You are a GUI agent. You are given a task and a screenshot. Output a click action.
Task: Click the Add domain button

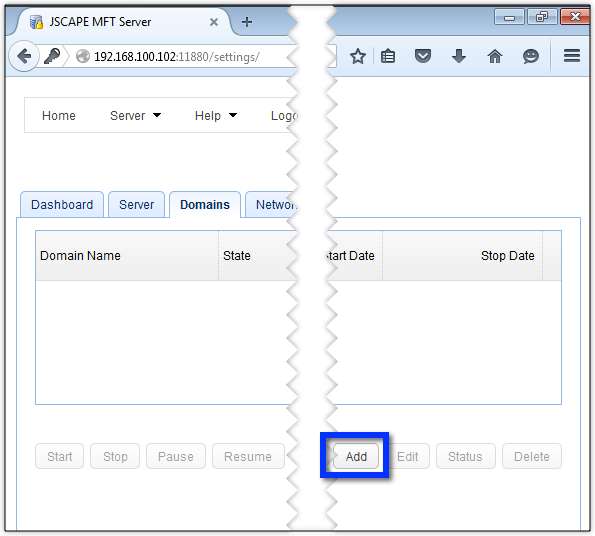click(x=356, y=456)
